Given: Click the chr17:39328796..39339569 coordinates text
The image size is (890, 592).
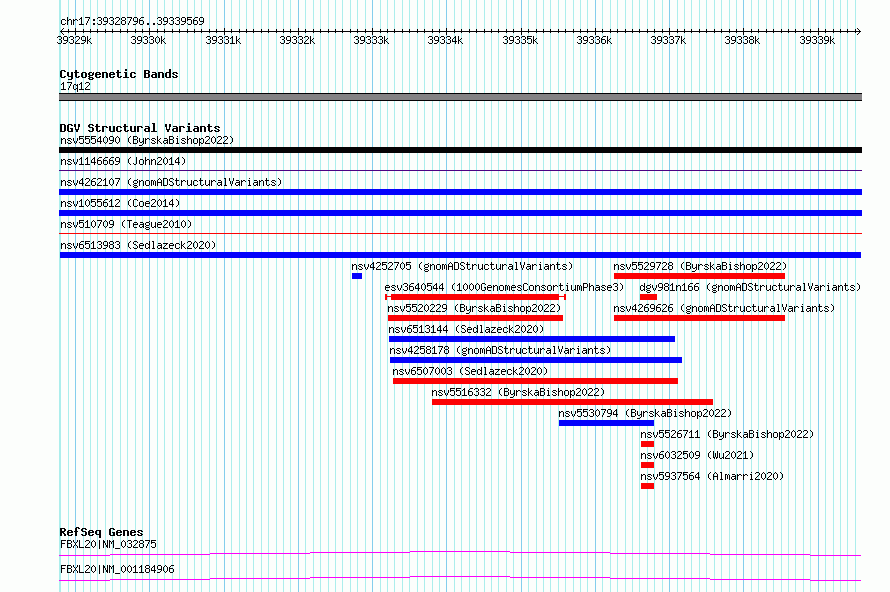Looking at the screenshot, I should point(132,21).
